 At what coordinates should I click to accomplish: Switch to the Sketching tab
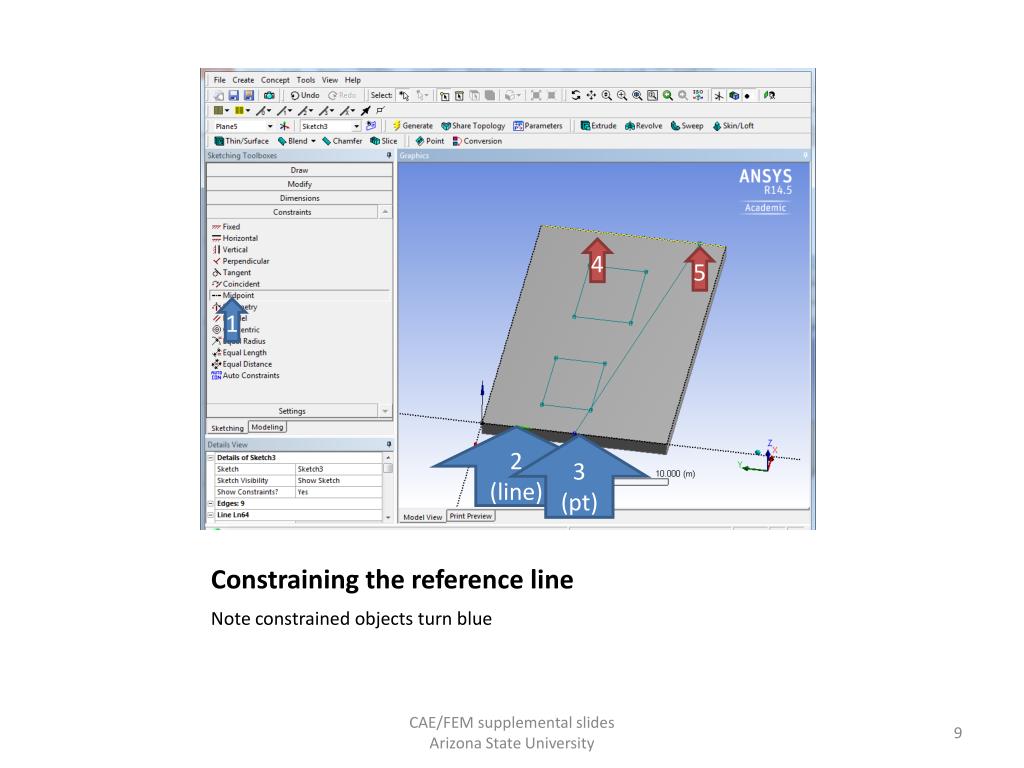coord(227,428)
